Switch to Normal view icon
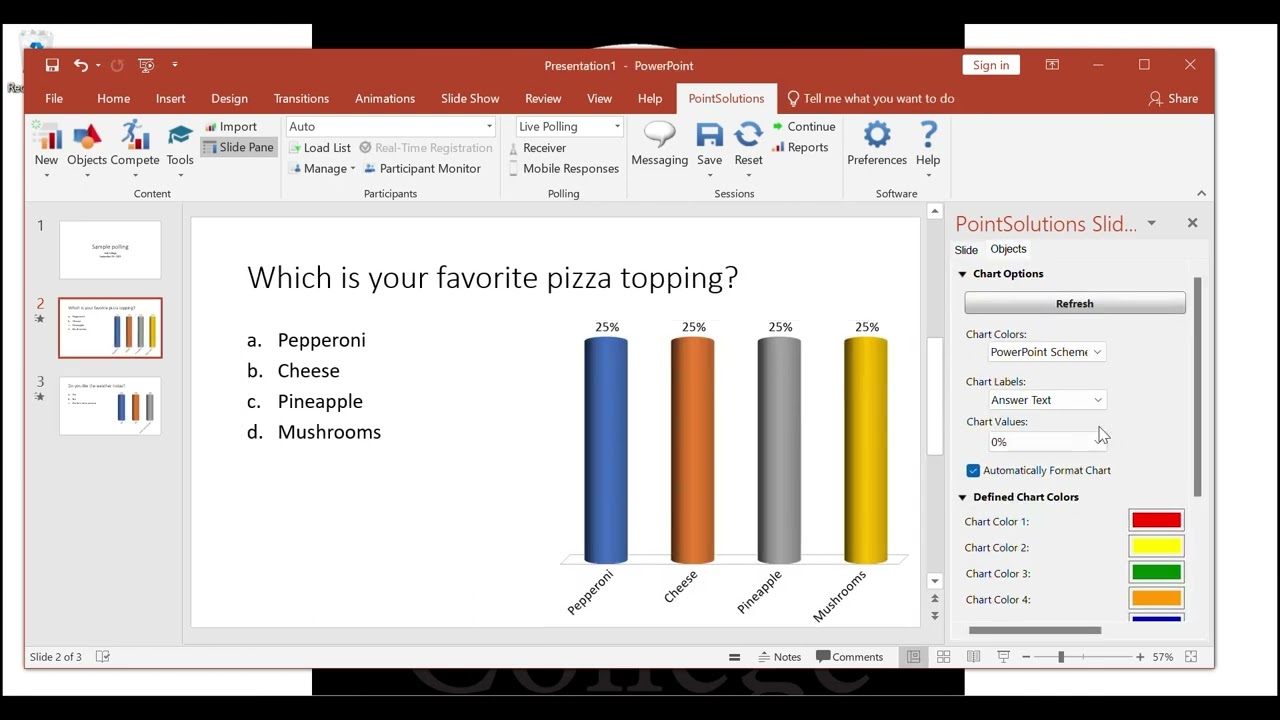 point(913,657)
